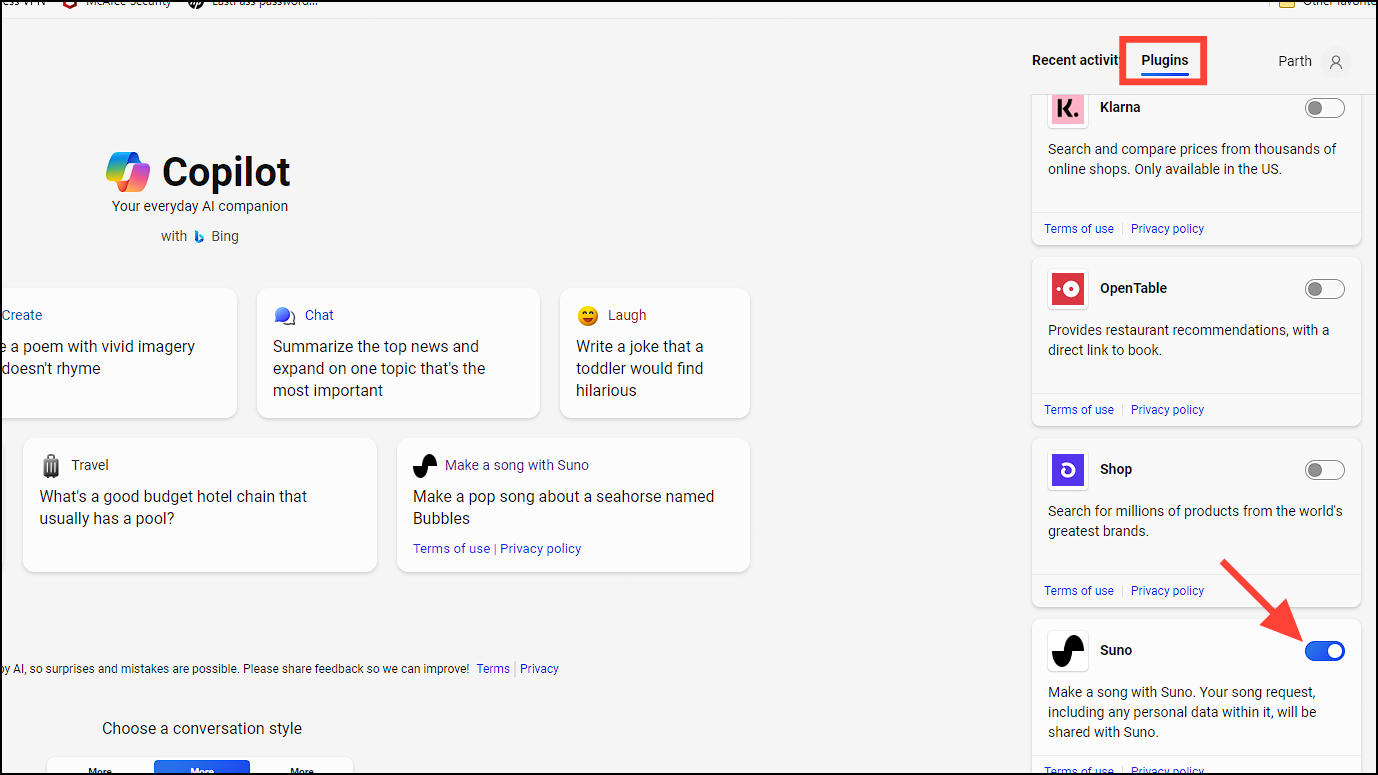Open Shop Terms of use link

click(x=1079, y=591)
